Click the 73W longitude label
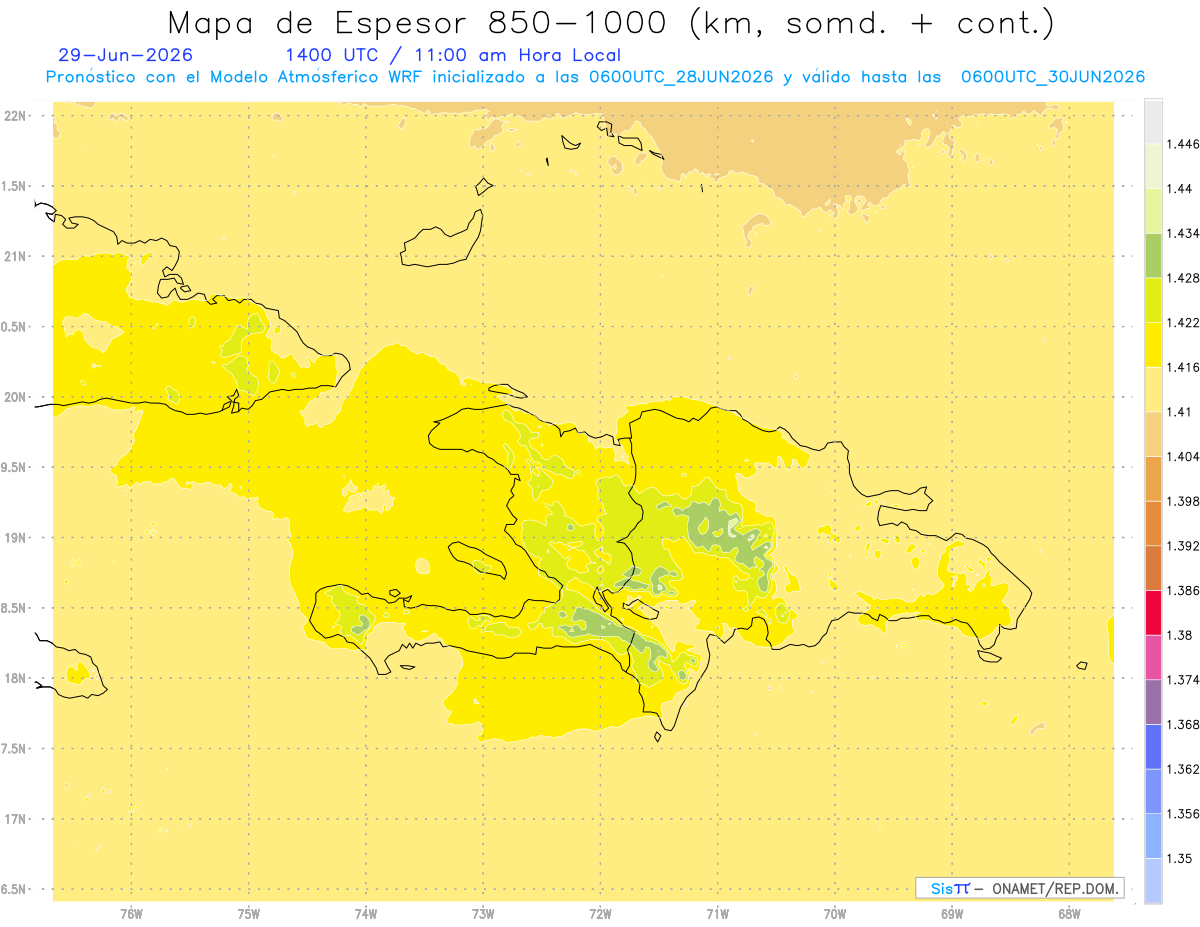1200x927 pixels. (x=483, y=914)
